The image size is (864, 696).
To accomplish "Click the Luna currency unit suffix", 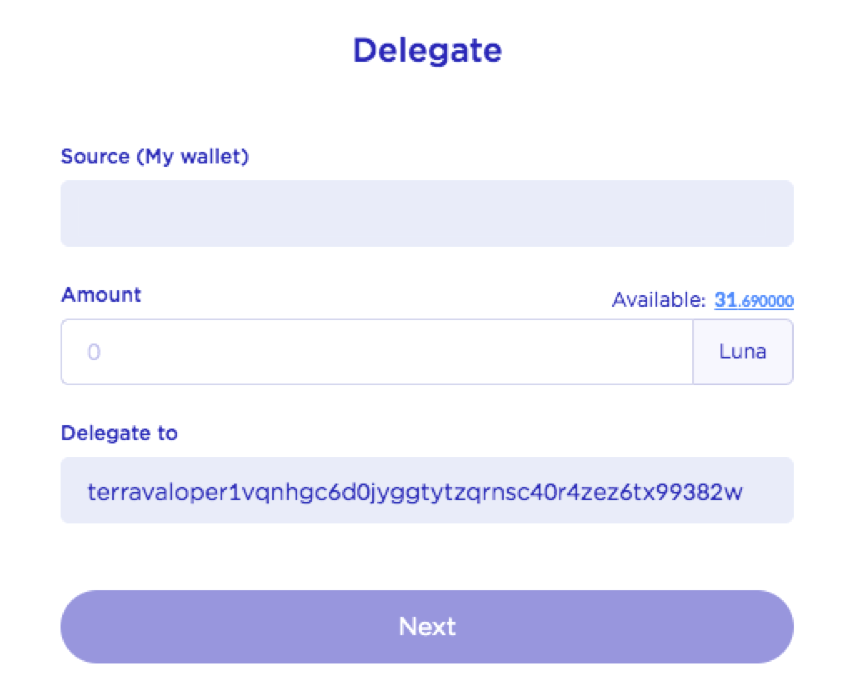I will [743, 352].
